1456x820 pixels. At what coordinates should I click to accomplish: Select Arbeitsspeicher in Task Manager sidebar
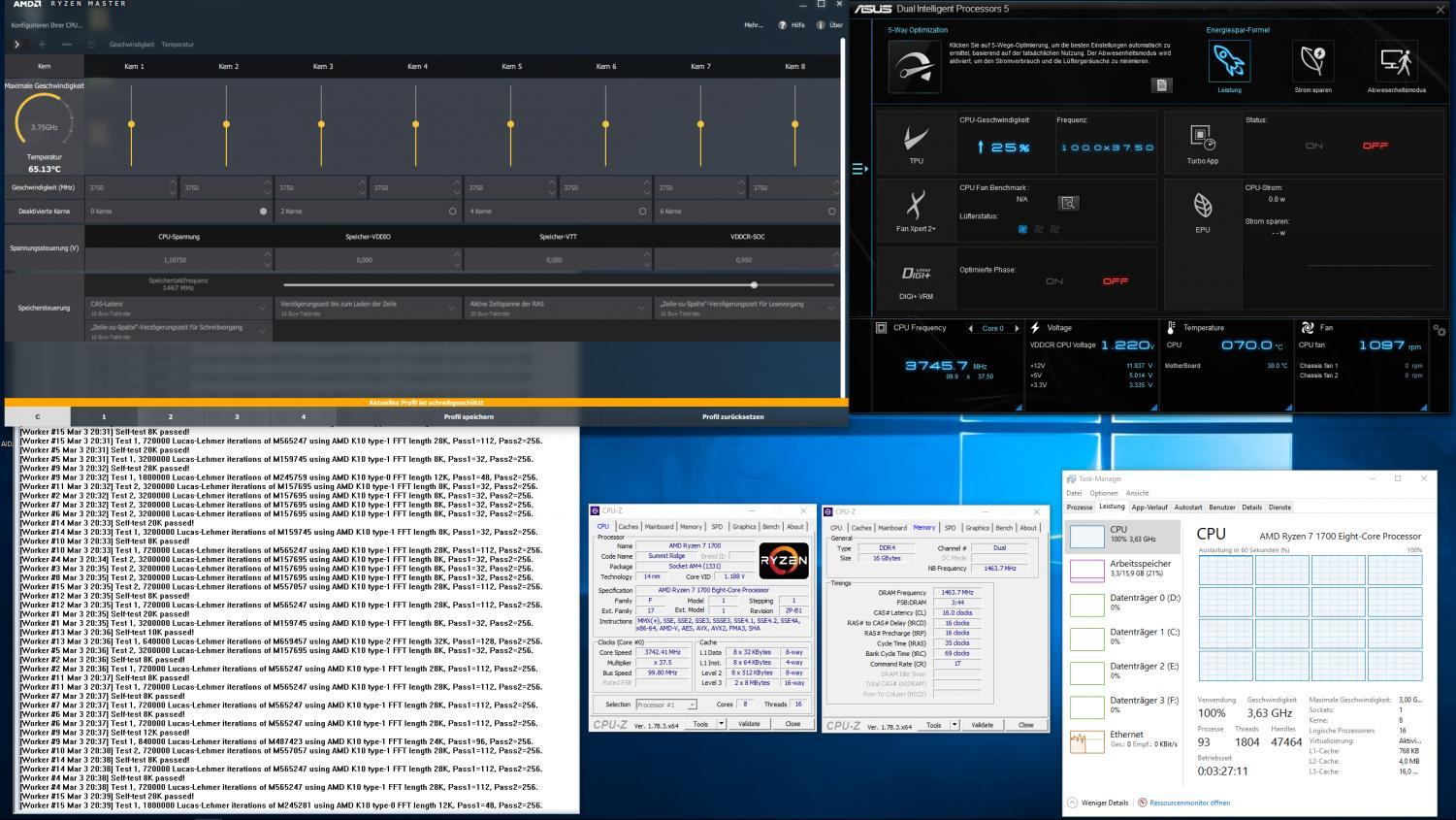(1123, 568)
